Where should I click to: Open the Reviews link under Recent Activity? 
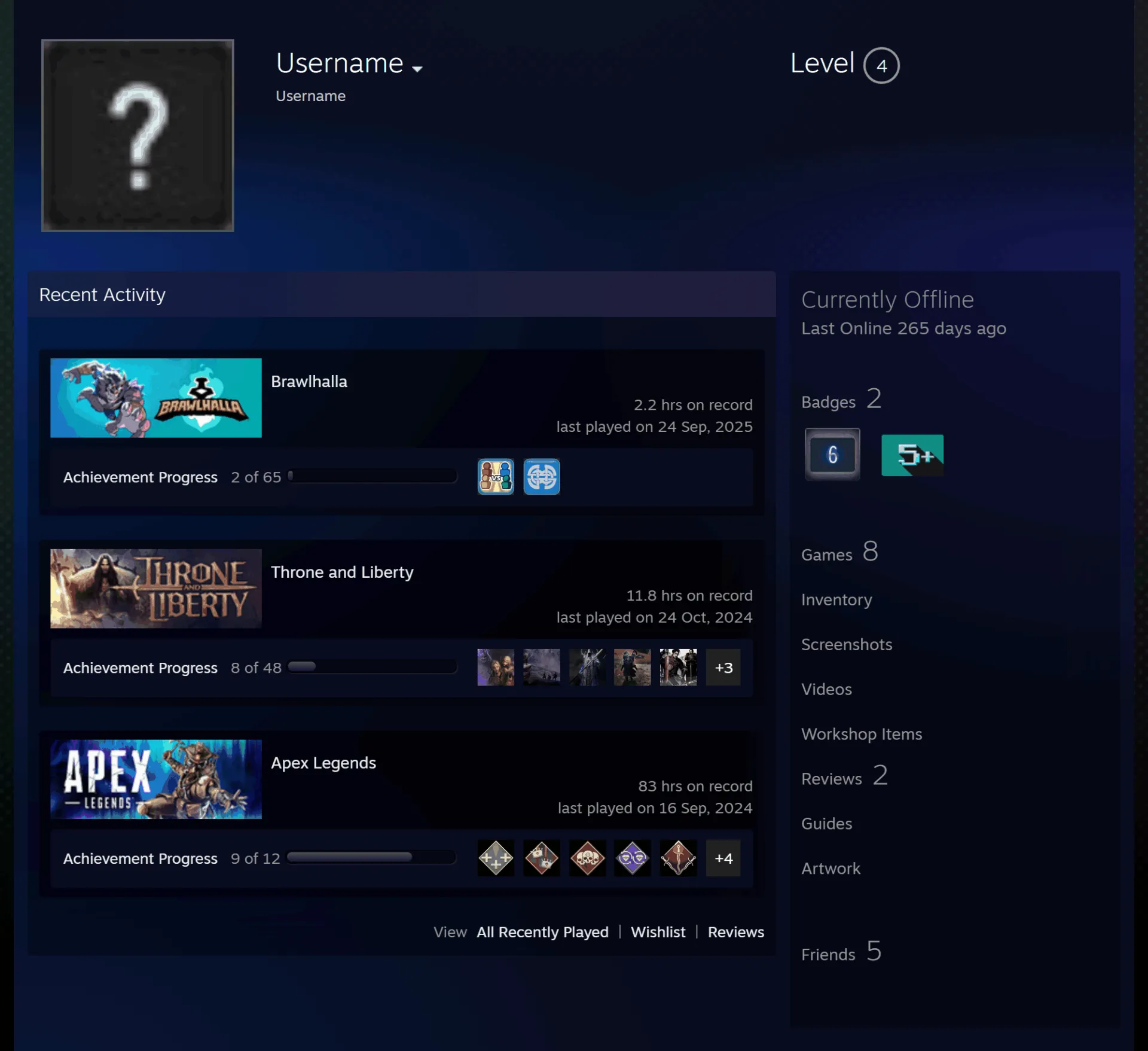tap(736, 932)
